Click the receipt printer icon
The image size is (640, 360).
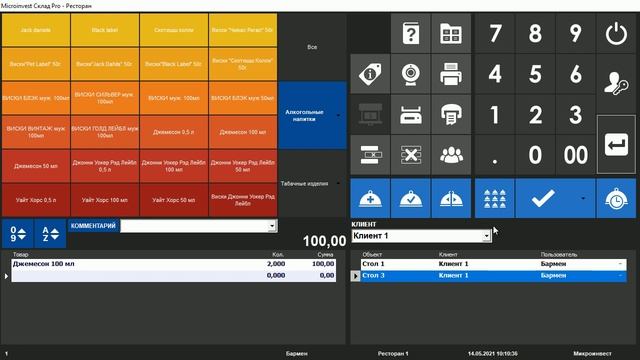(x=451, y=114)
